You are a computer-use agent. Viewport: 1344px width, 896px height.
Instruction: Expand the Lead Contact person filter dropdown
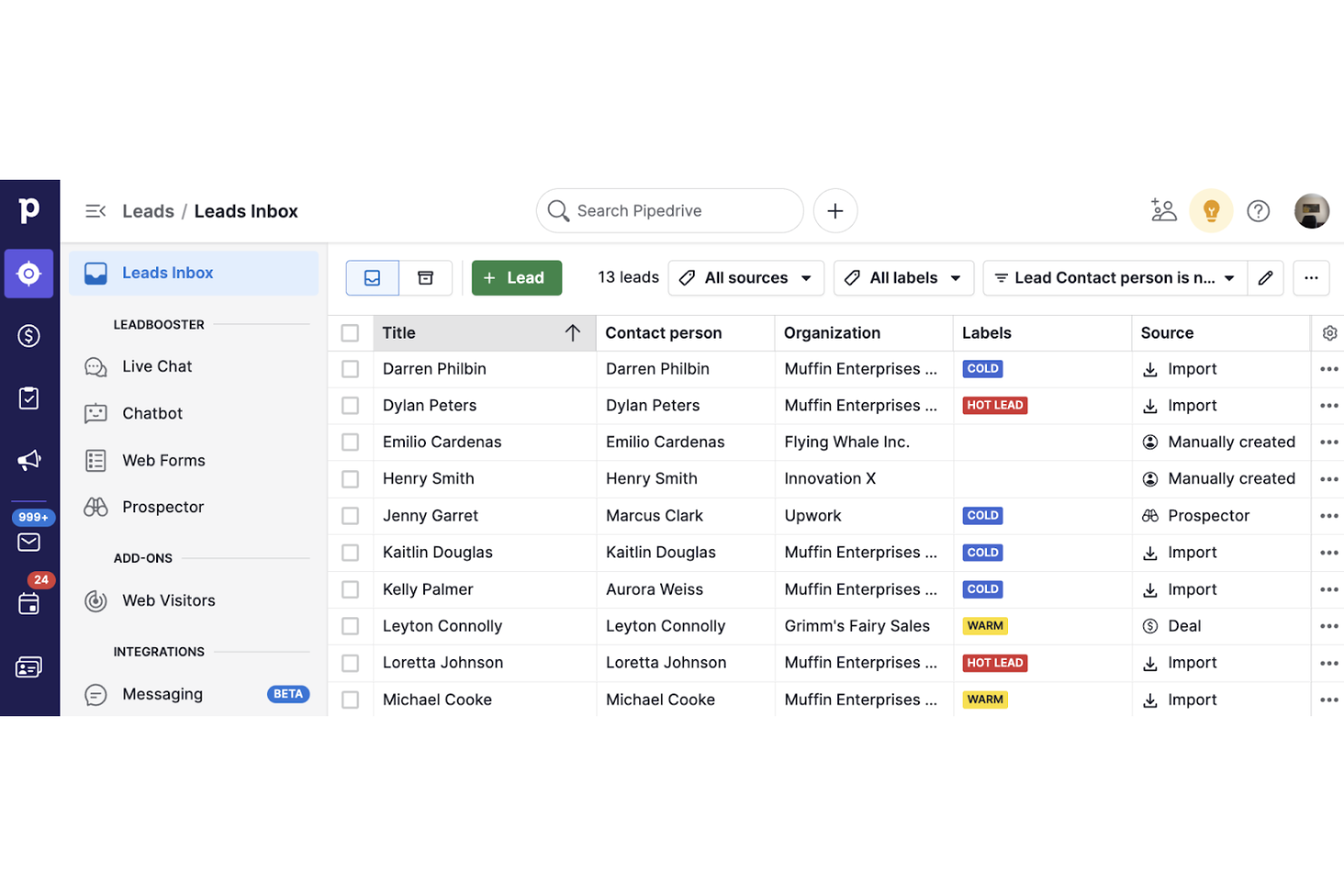[x=1114, y=278]
